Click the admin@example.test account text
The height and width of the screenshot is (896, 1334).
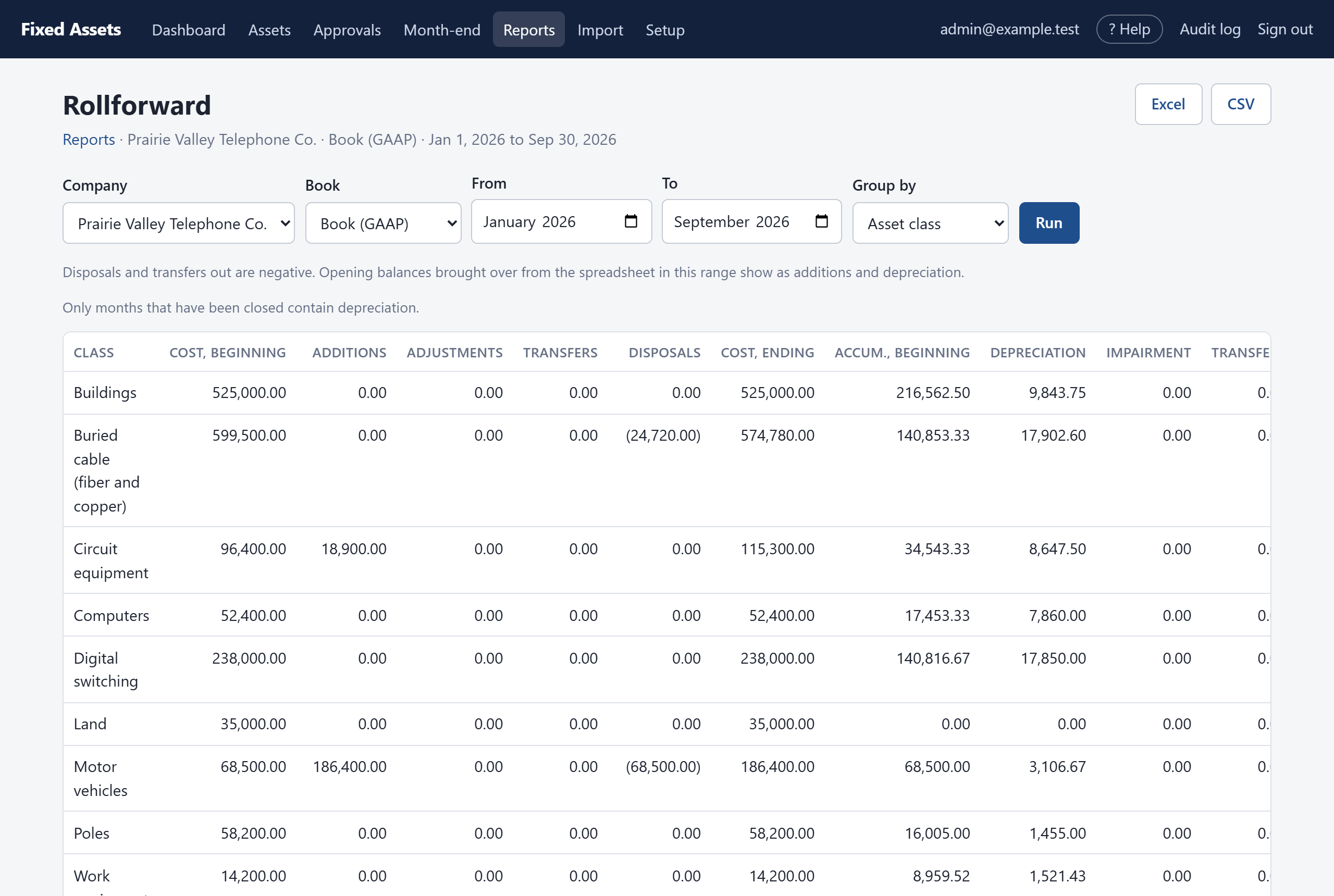pyautogui.click(x=1009, y=29)
